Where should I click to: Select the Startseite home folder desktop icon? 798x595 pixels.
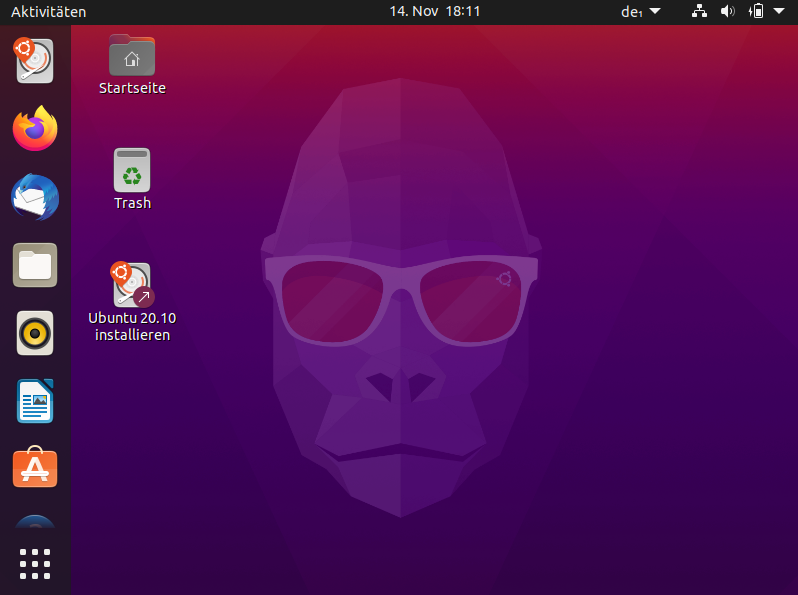(132, 65)
